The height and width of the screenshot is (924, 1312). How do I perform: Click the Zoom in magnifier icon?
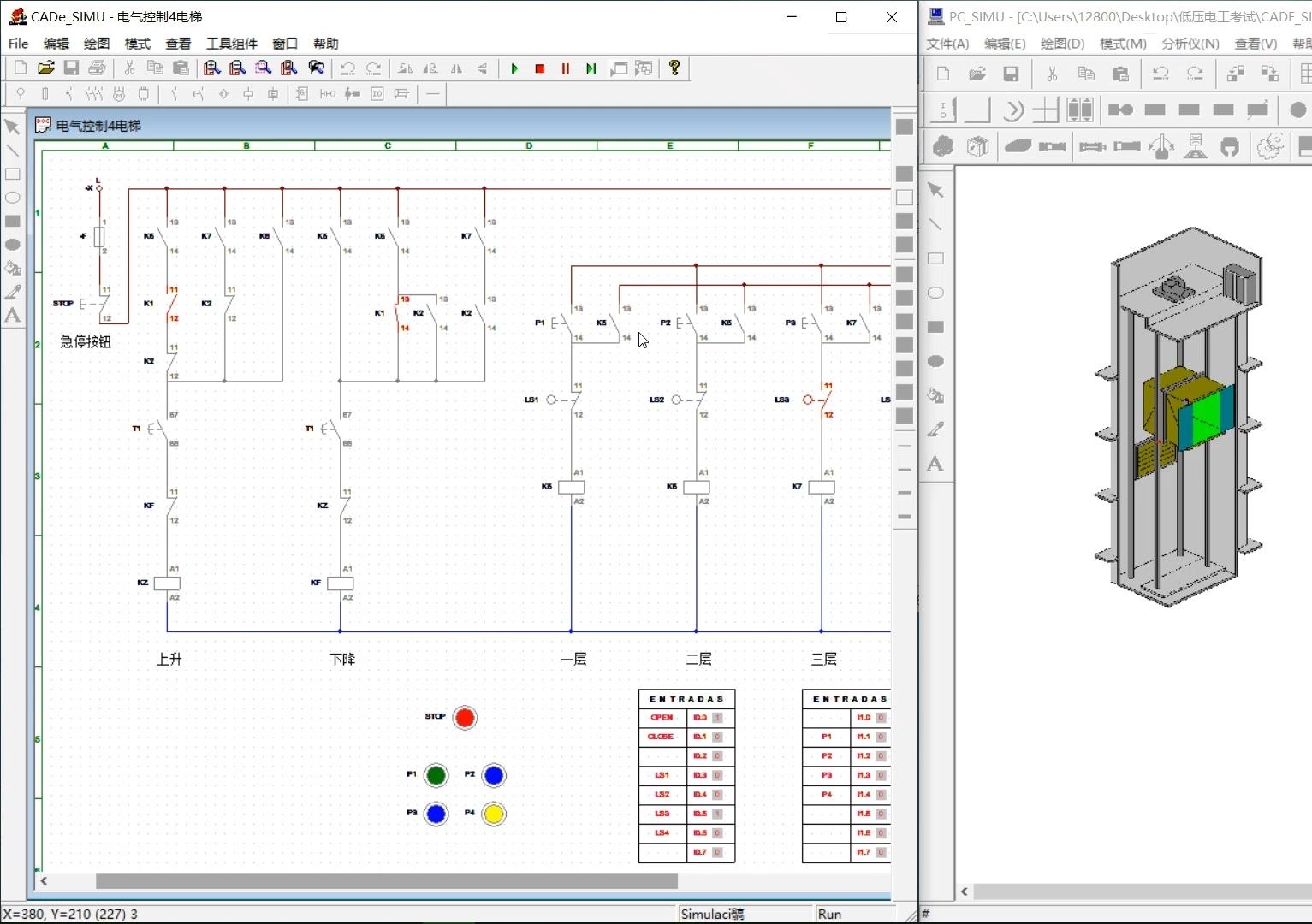(212, 68)
